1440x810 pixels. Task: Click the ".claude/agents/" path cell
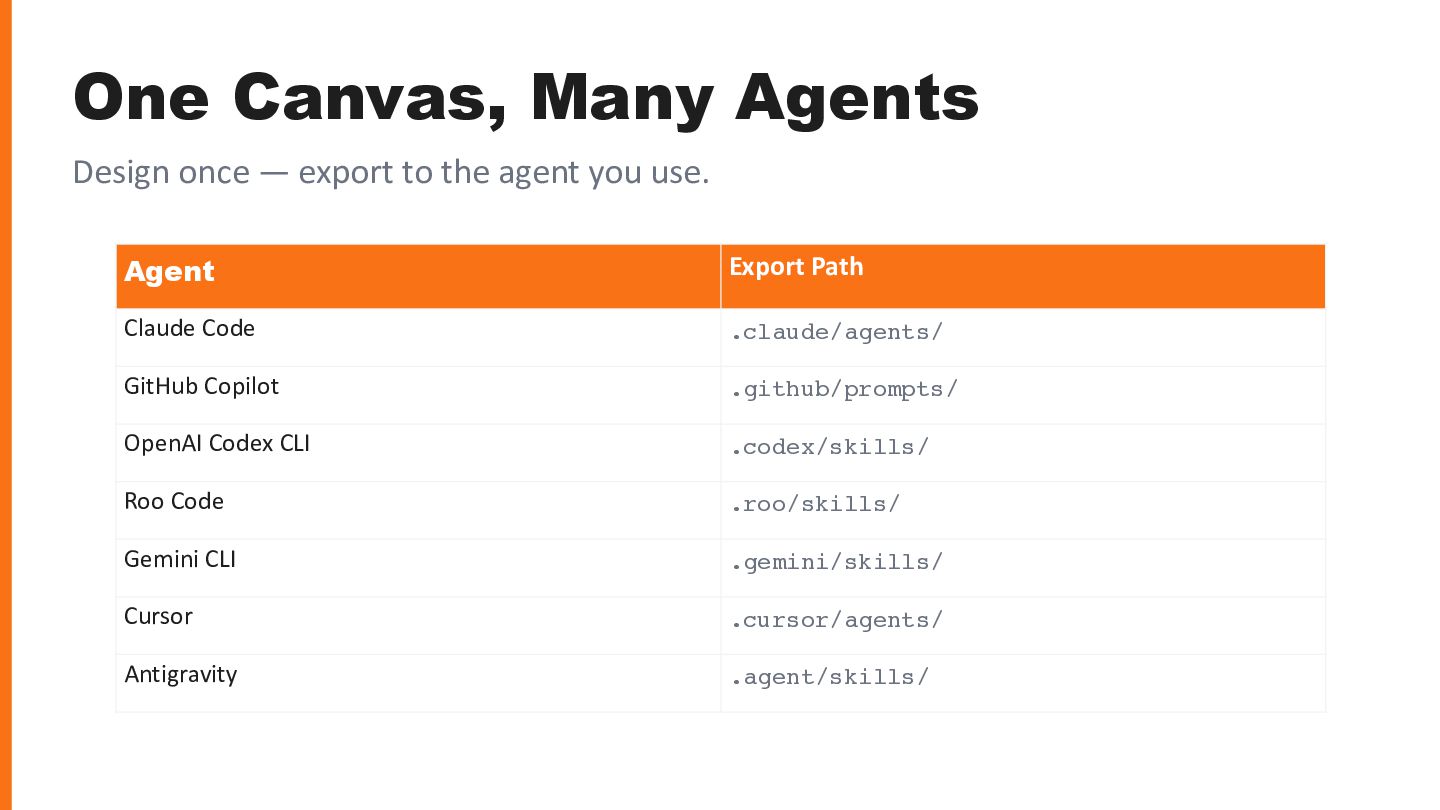(x=836, y=332)
